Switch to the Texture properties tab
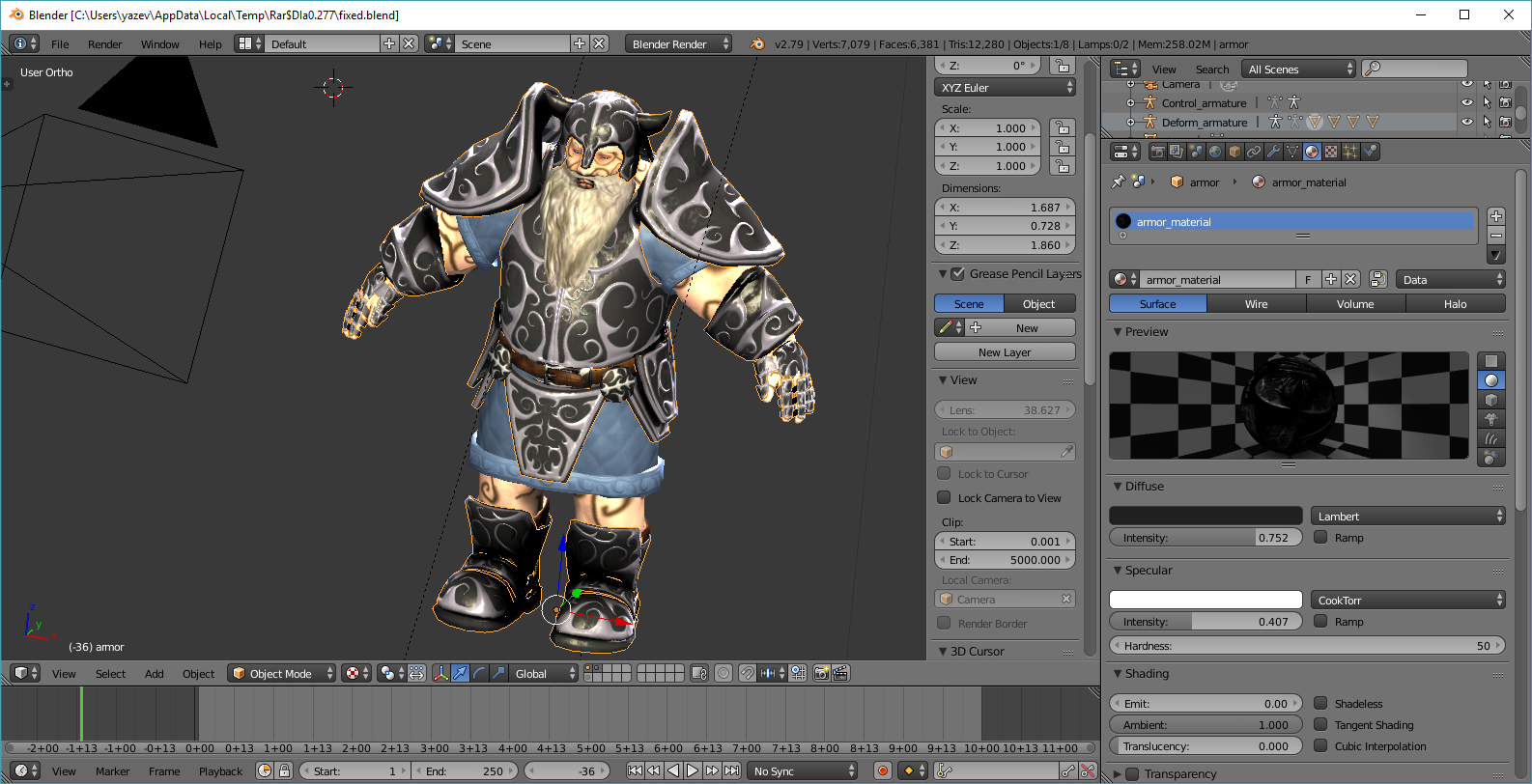The image size is (1532, 784). click(x=1331, y=152)
